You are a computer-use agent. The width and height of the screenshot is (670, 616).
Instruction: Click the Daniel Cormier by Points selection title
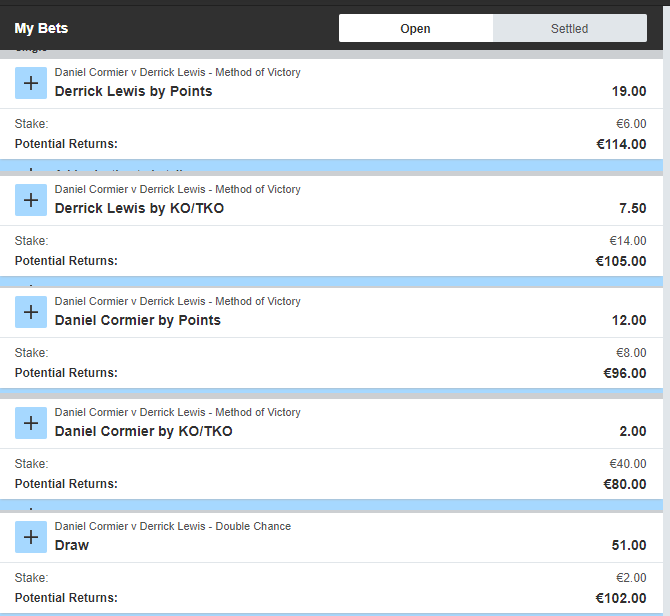coord(138,320)
